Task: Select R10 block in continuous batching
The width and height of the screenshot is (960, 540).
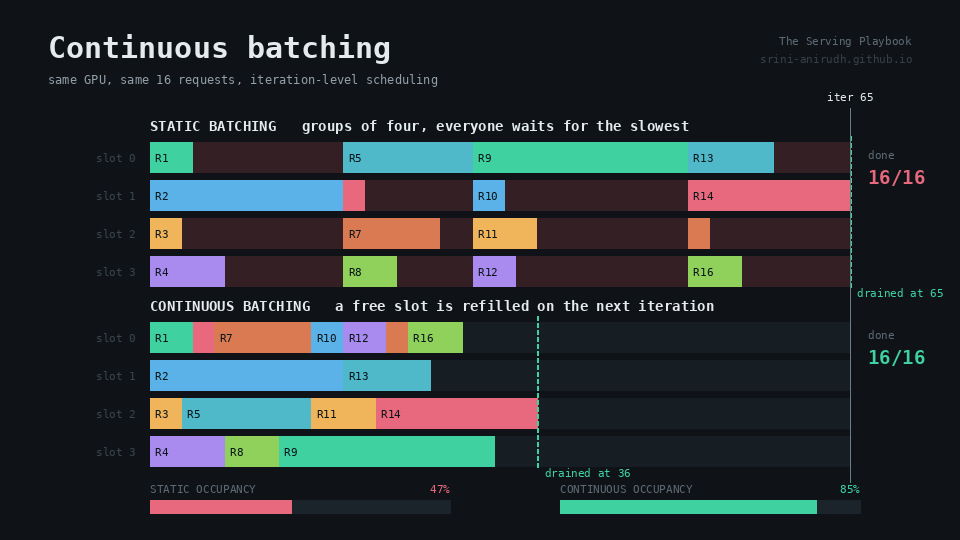Action: point(327,337)
